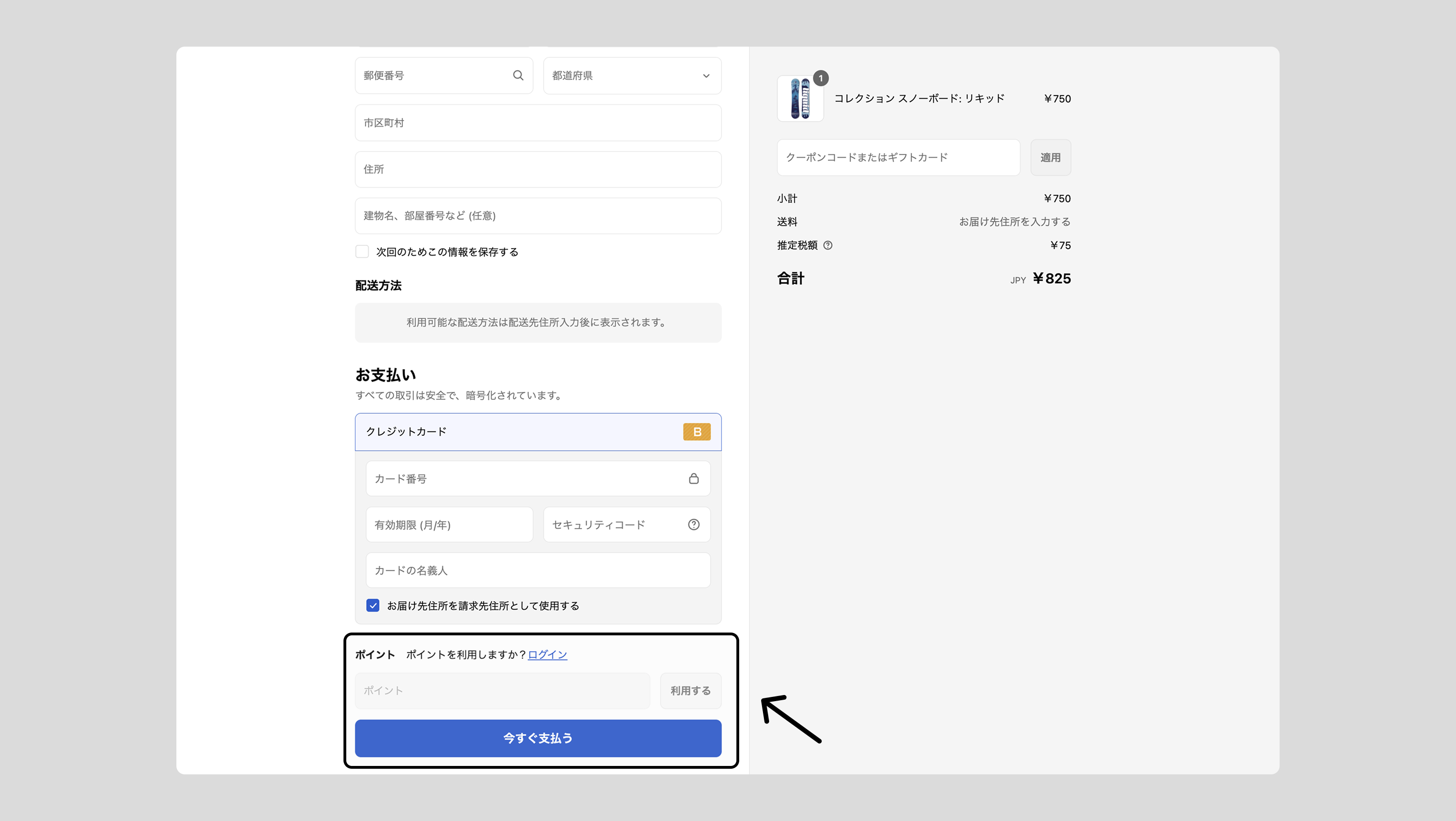The height and width of the screenshot is (821, 1456).
Task: Click the city (市区町村) input field
Action: point(538,123)
